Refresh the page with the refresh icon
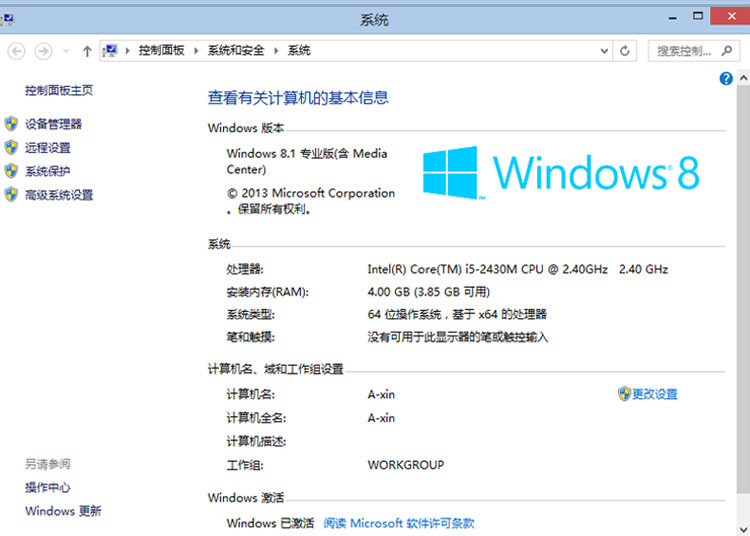This screenshot has width=750, height=536. 625,51
